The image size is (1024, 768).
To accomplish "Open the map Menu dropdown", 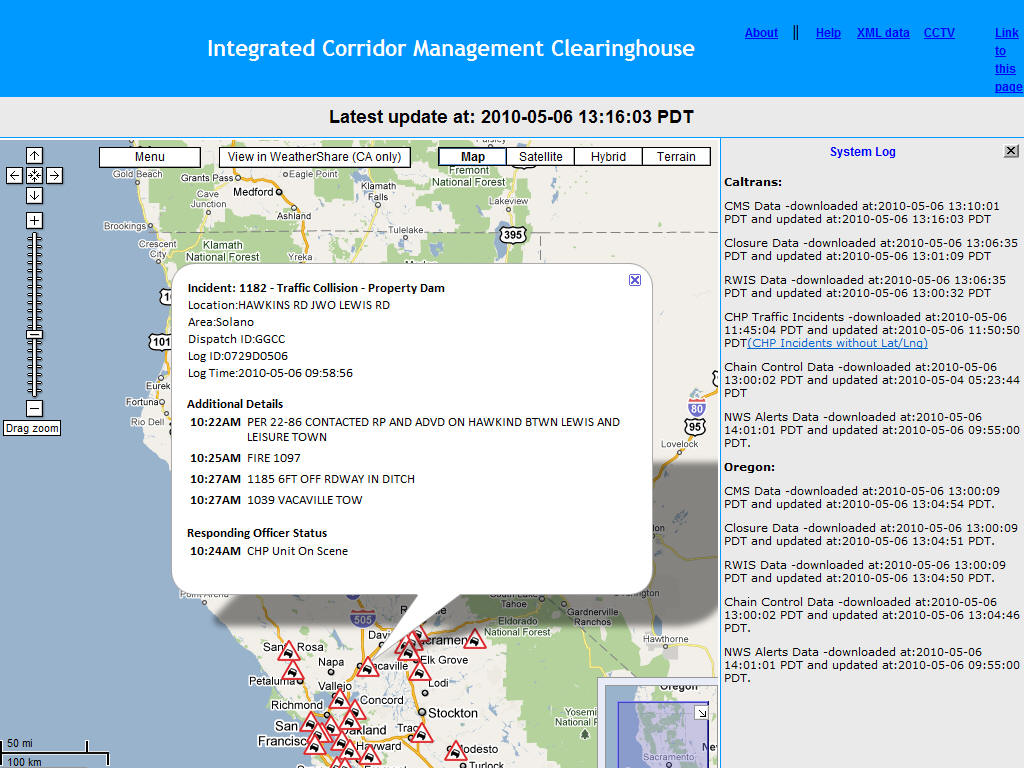I will [x=150, y=157].
